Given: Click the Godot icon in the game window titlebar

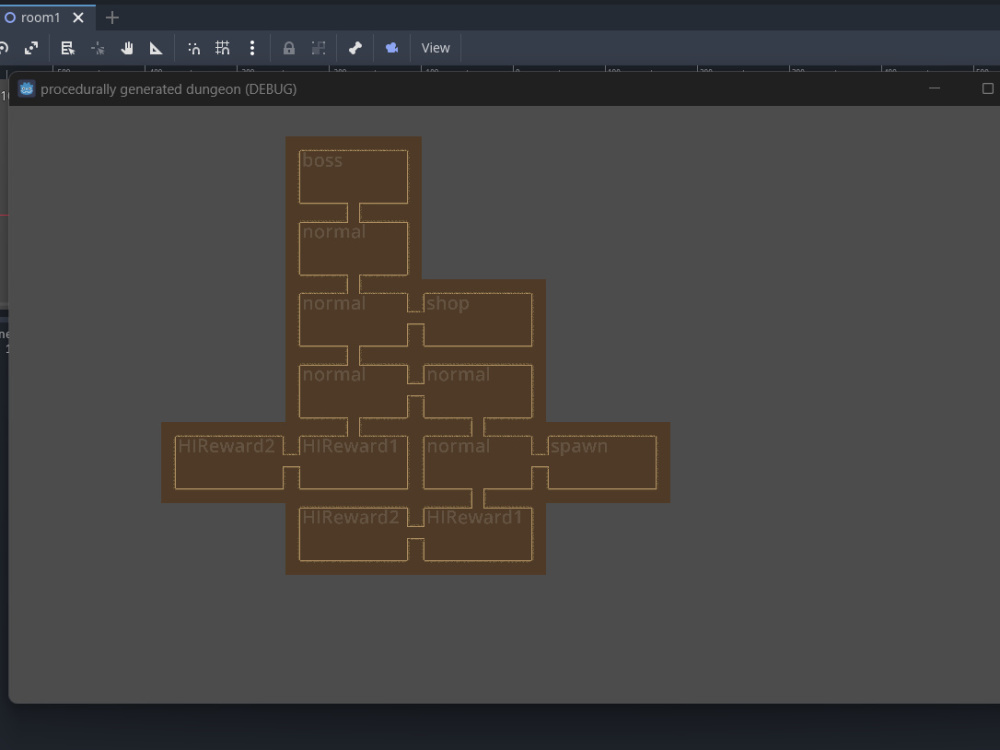Looking at the screenshot, I should click(25, 89).
